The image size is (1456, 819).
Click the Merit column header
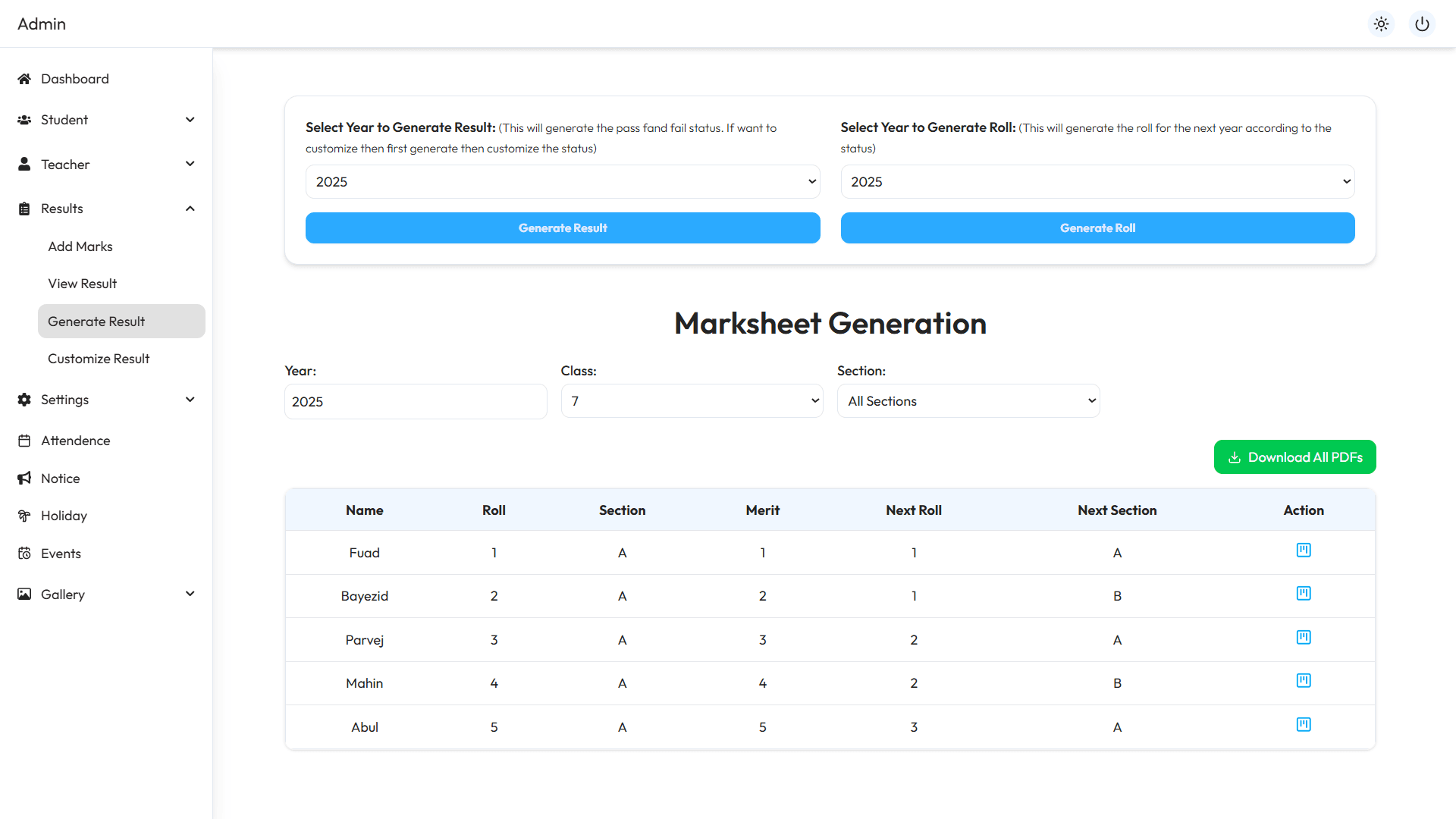pyautogui.click(x=763, y=510)
